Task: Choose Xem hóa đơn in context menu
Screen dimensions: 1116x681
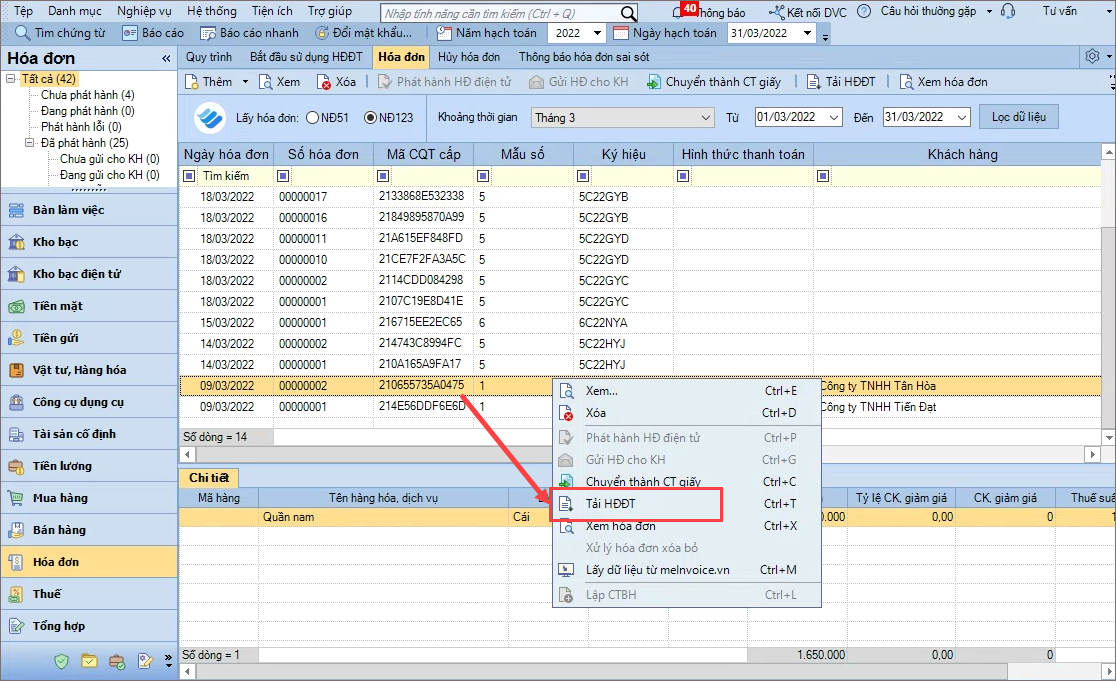Action: coord(688,526)
